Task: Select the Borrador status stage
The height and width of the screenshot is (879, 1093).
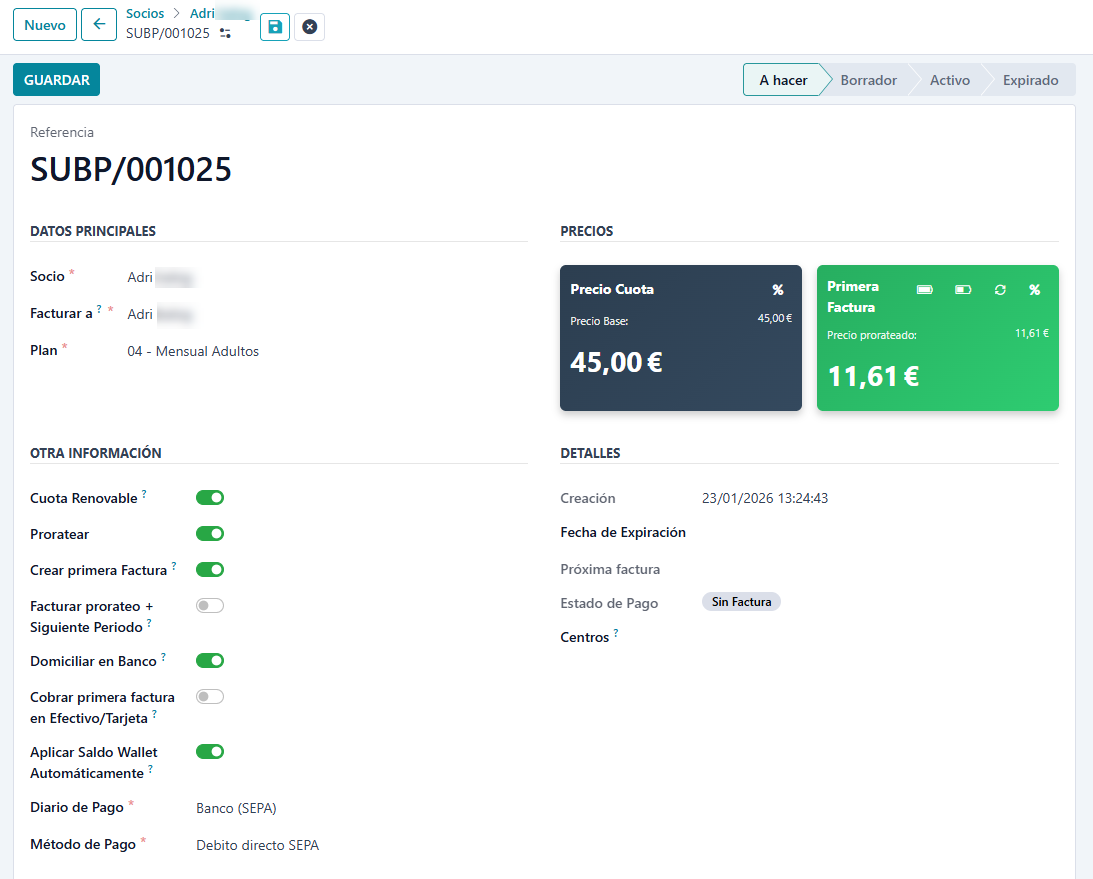Action: (x=868, y=80)
